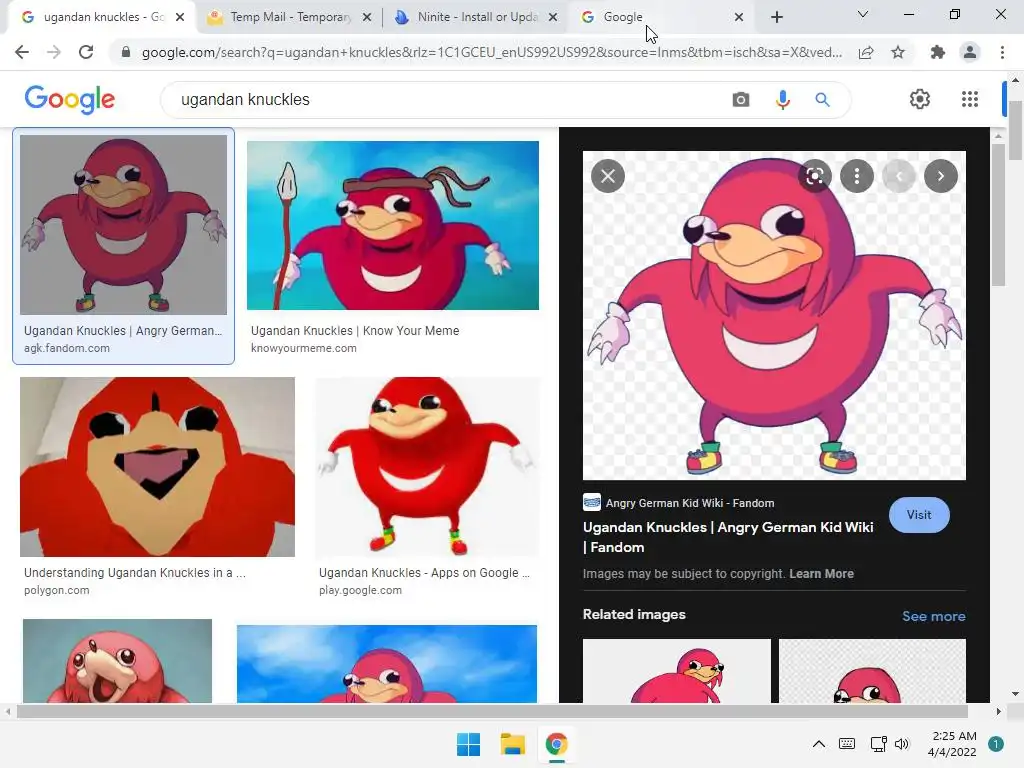The image size is (1024, 768).
Task: Click the preview panel scrollbar thumb
Action: [x=998, y=214]
